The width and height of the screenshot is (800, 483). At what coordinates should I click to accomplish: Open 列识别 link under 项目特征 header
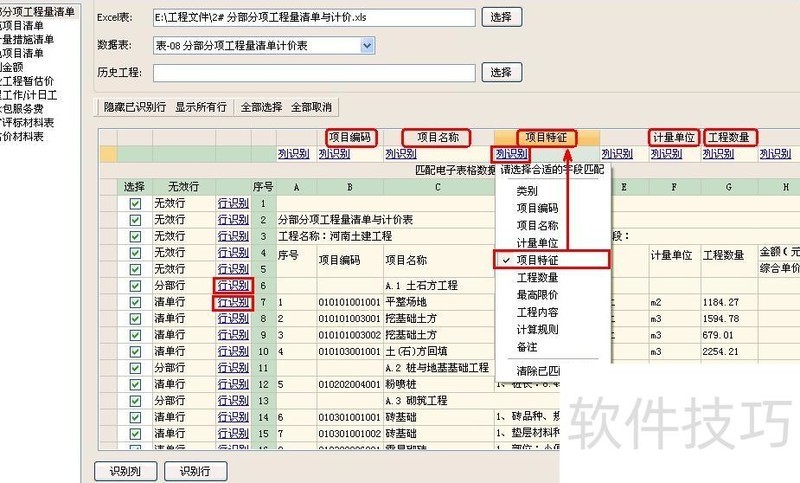[510, 154]
